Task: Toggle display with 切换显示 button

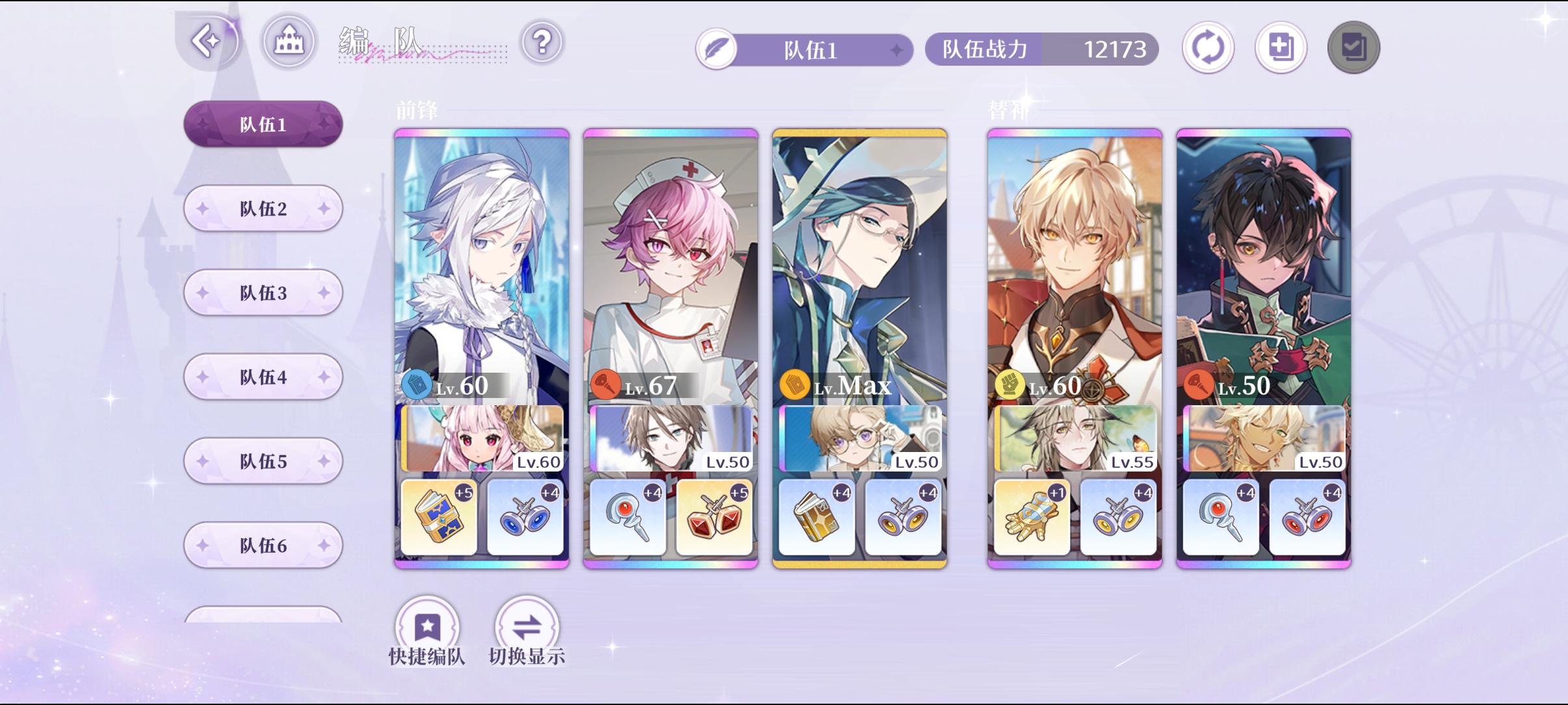Action: [x=527, y=627]
